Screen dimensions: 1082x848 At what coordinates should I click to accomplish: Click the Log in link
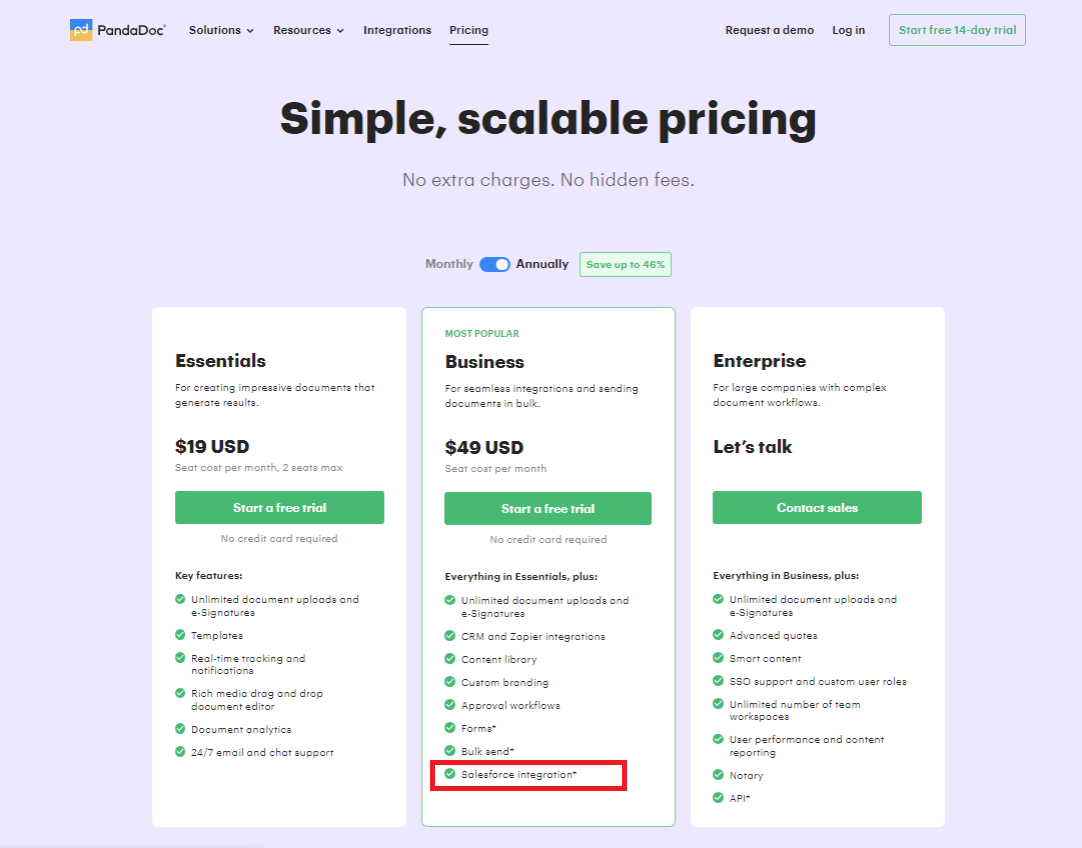point(848,30)
